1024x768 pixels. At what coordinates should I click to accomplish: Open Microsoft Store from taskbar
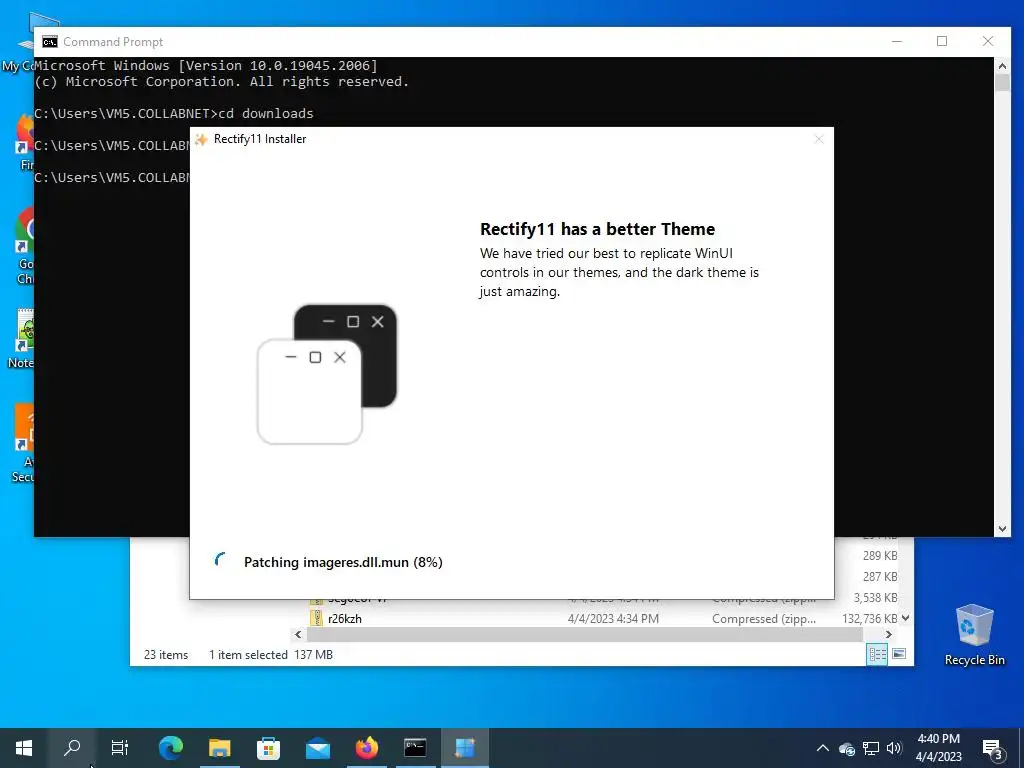268,748
